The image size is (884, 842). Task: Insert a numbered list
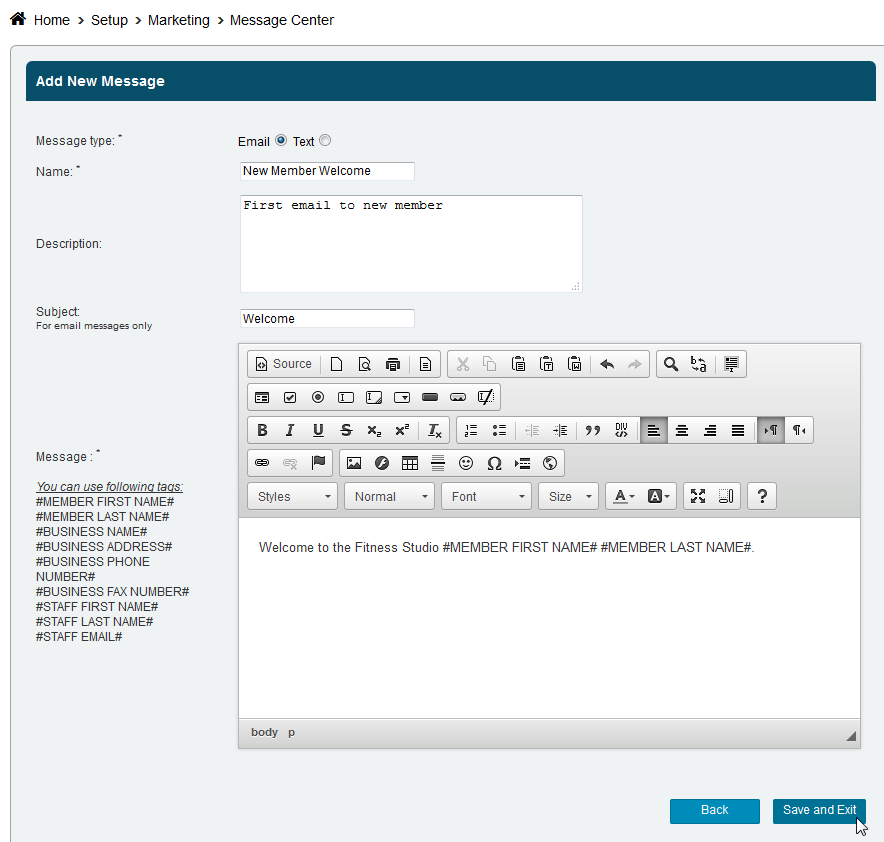coord(471,430)
